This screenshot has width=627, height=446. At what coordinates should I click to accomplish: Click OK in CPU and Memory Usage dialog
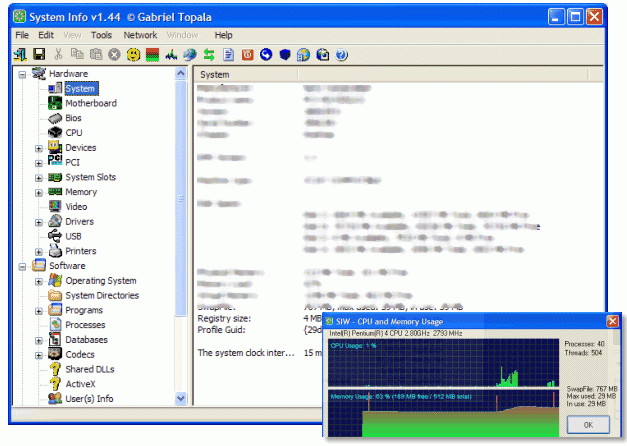pyautogui.click(x=588, y=425)
